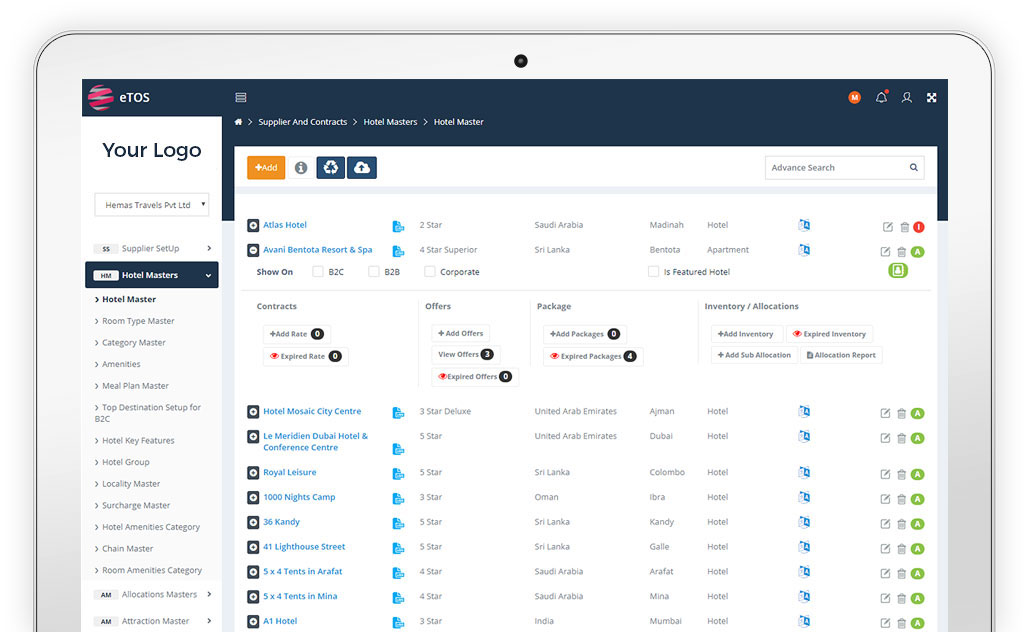Tick the Corporate checkbox
Screen dimensions: 1026x632
[x=430, y=272]
